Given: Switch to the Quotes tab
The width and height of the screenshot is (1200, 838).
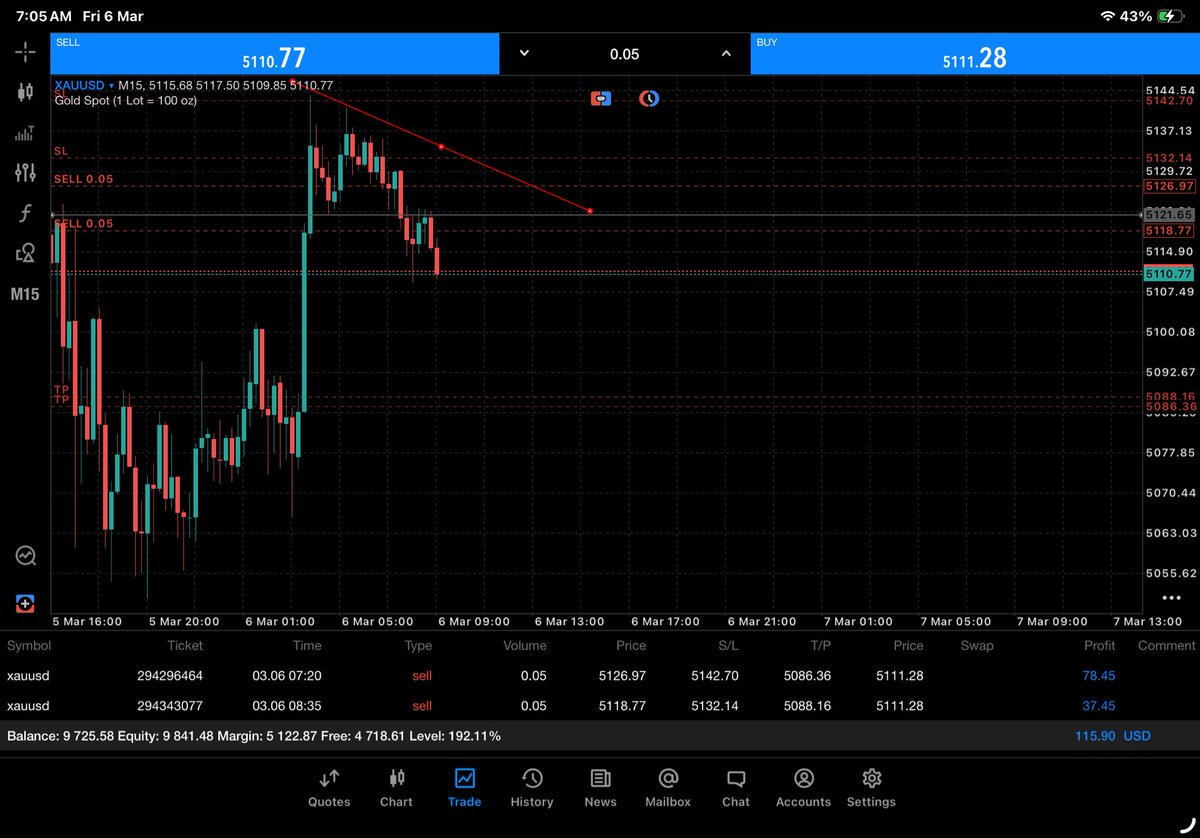Looking at the screenshot, I should (329, 788).
